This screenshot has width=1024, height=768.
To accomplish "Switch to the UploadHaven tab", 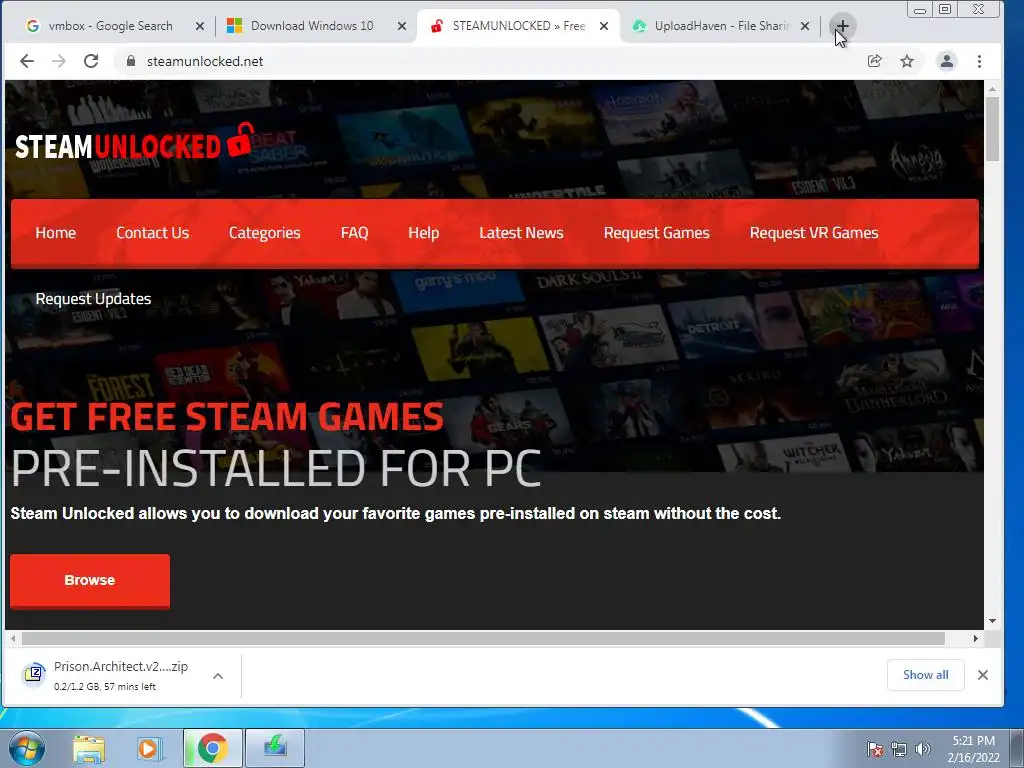I will point(722,26).
